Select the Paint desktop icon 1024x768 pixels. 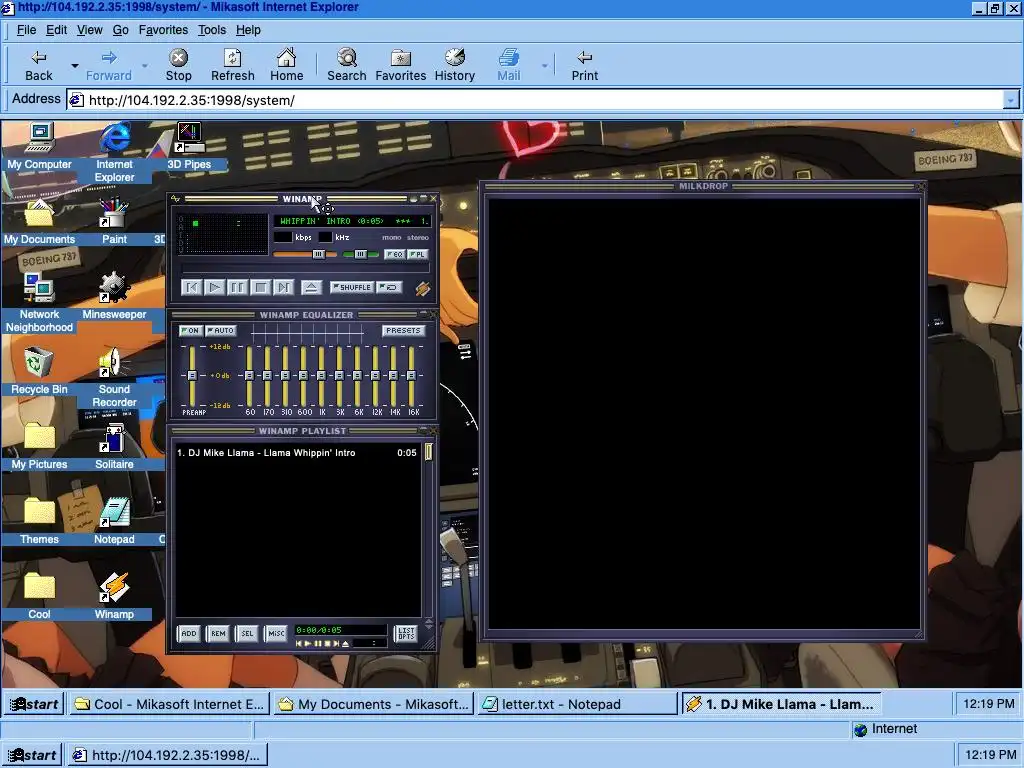point(114,221)
